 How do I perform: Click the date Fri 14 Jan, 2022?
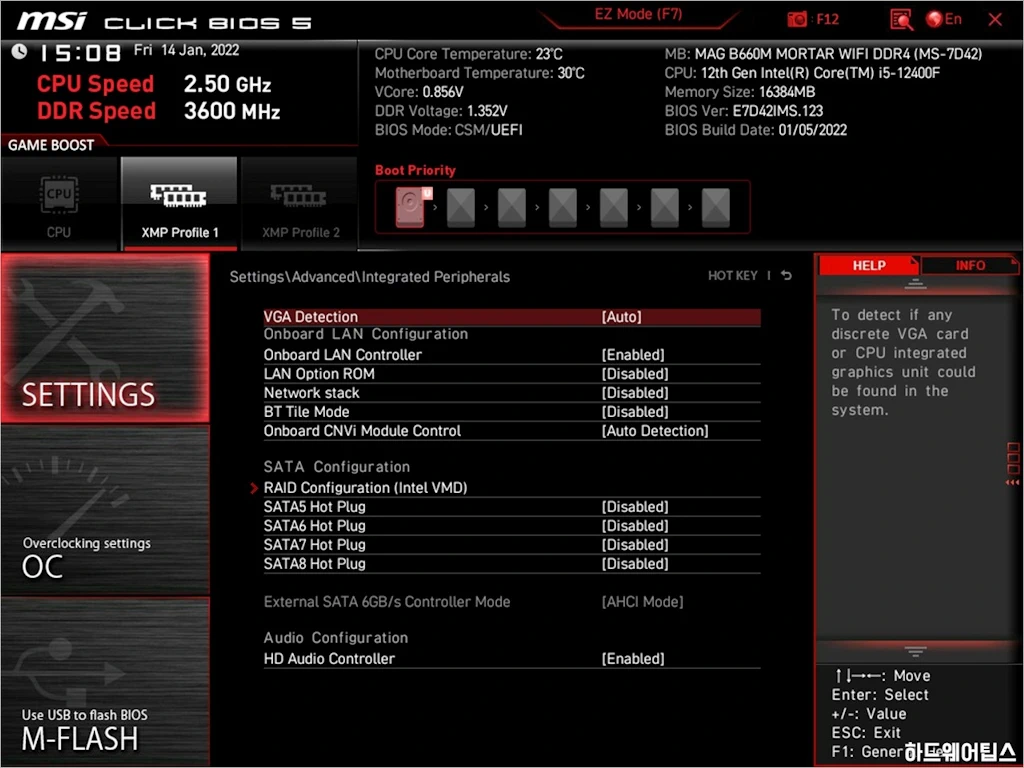(x=187, y=50)
